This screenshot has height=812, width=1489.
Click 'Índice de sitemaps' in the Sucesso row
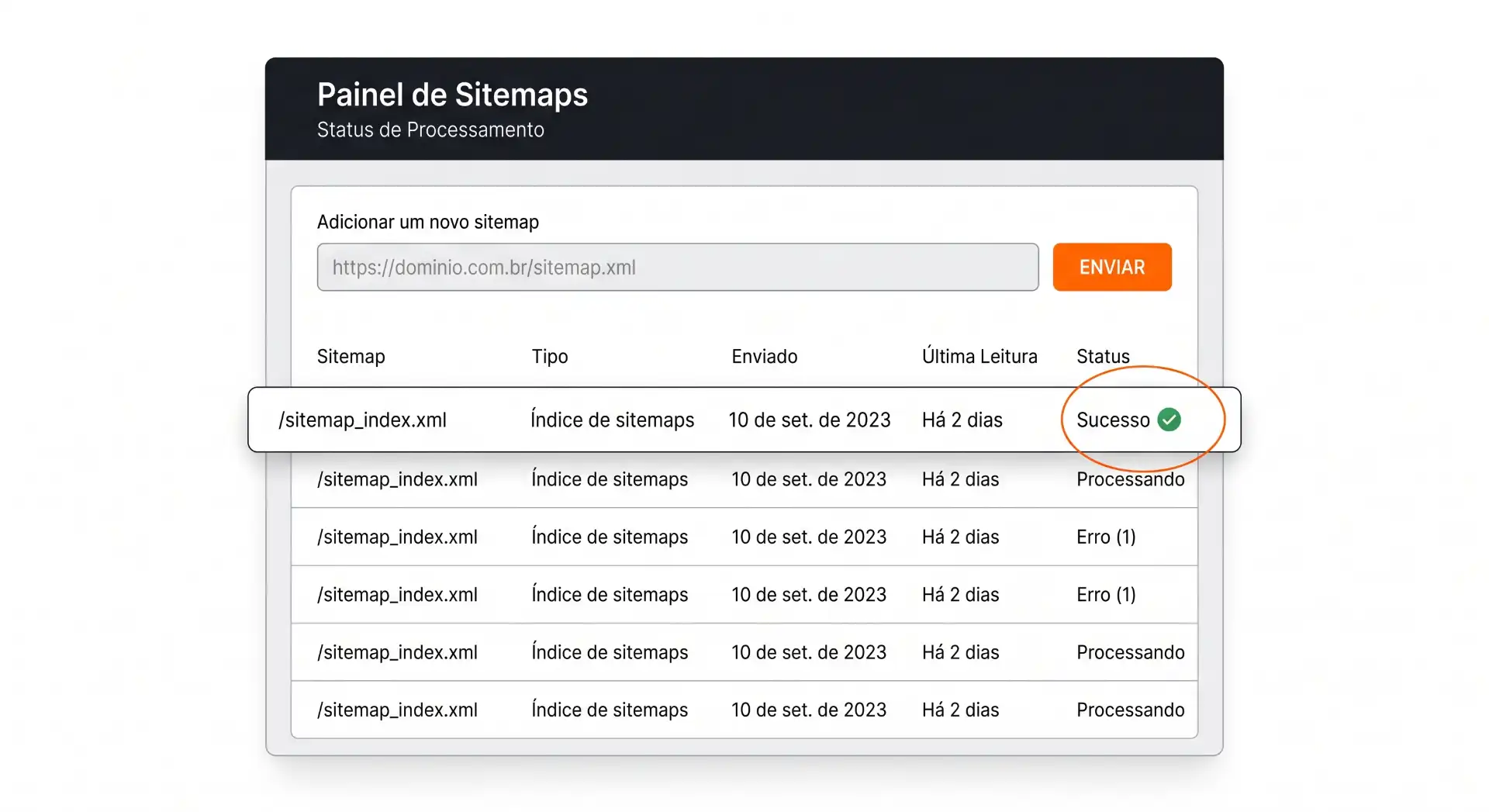tap(613, 420)
